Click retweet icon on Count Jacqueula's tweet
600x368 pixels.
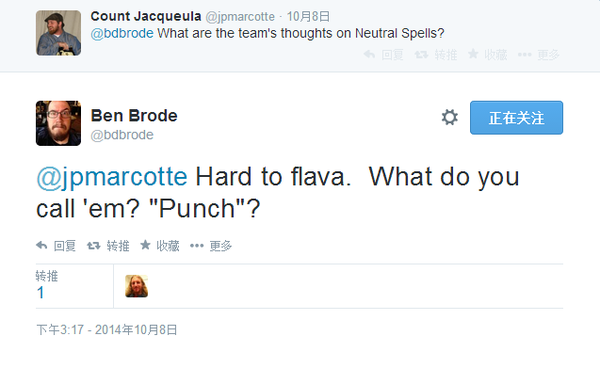421,55
